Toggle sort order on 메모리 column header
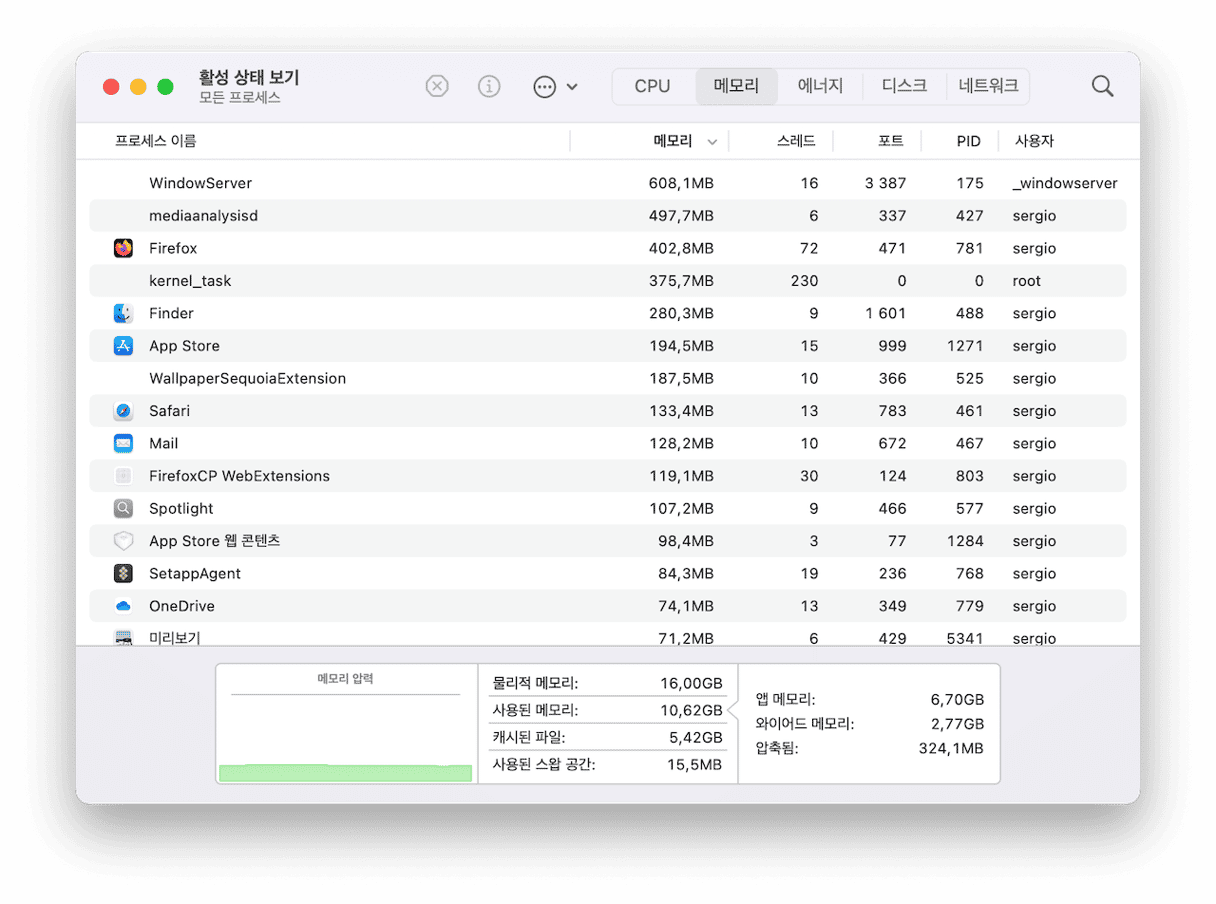1216x904 pixels. (x=673, y=141)
